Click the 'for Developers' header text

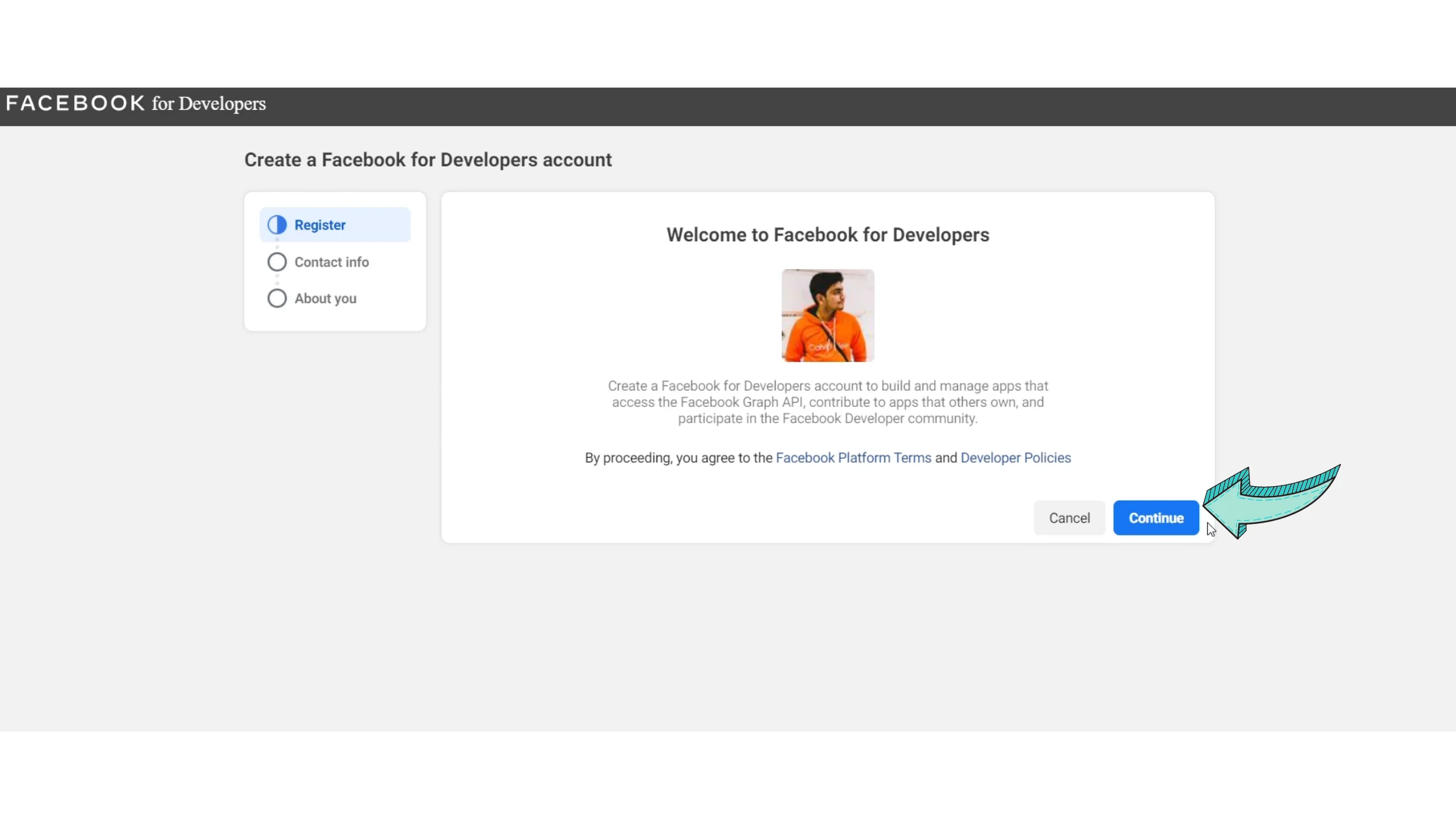point(209,104)
